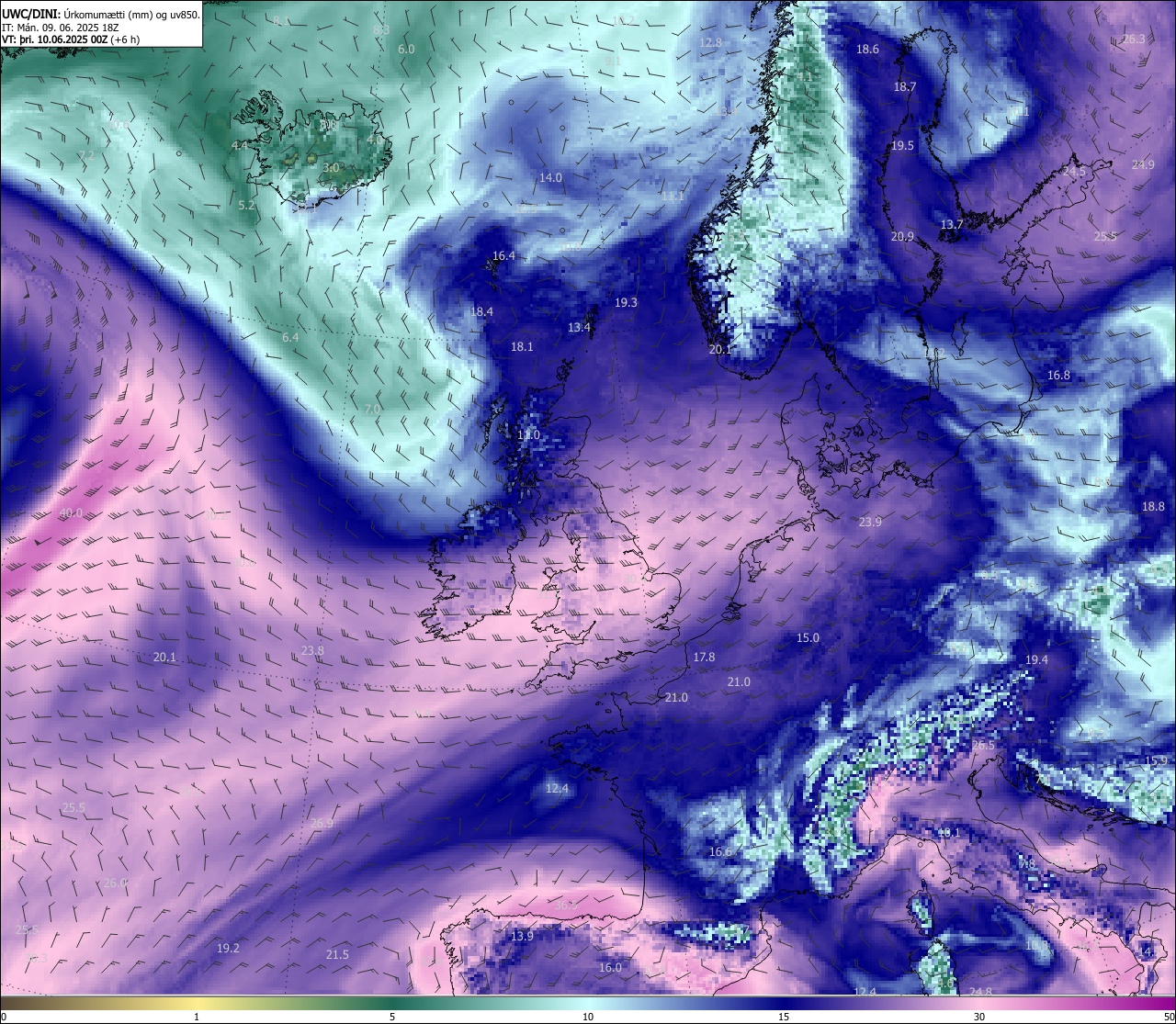Select the 13.9 value over Spain
Viewport: 1176px width, 1024px height.
[x=522, y=937]
